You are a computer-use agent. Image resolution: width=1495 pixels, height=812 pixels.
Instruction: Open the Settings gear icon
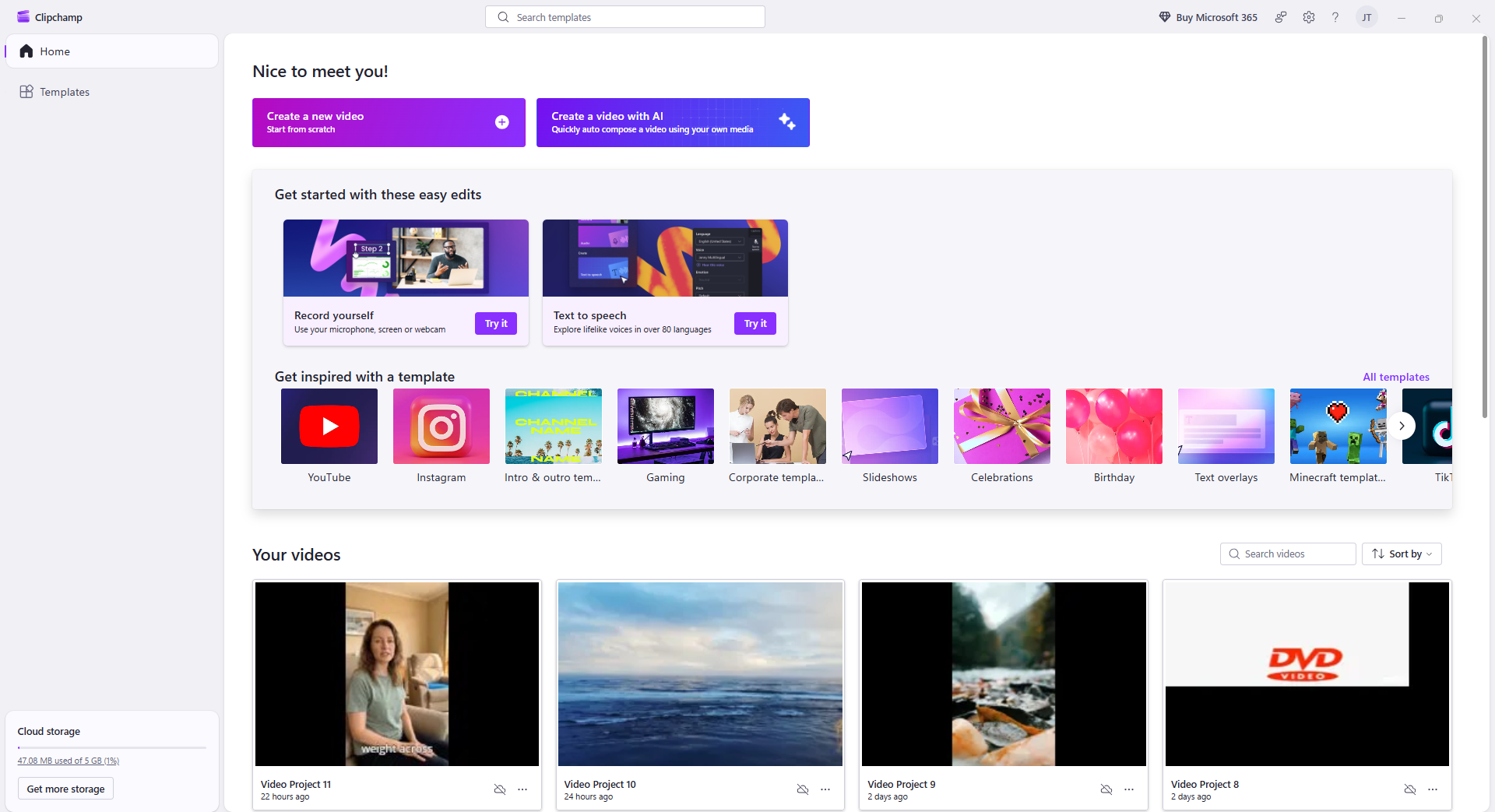(x=1309, y=17)
